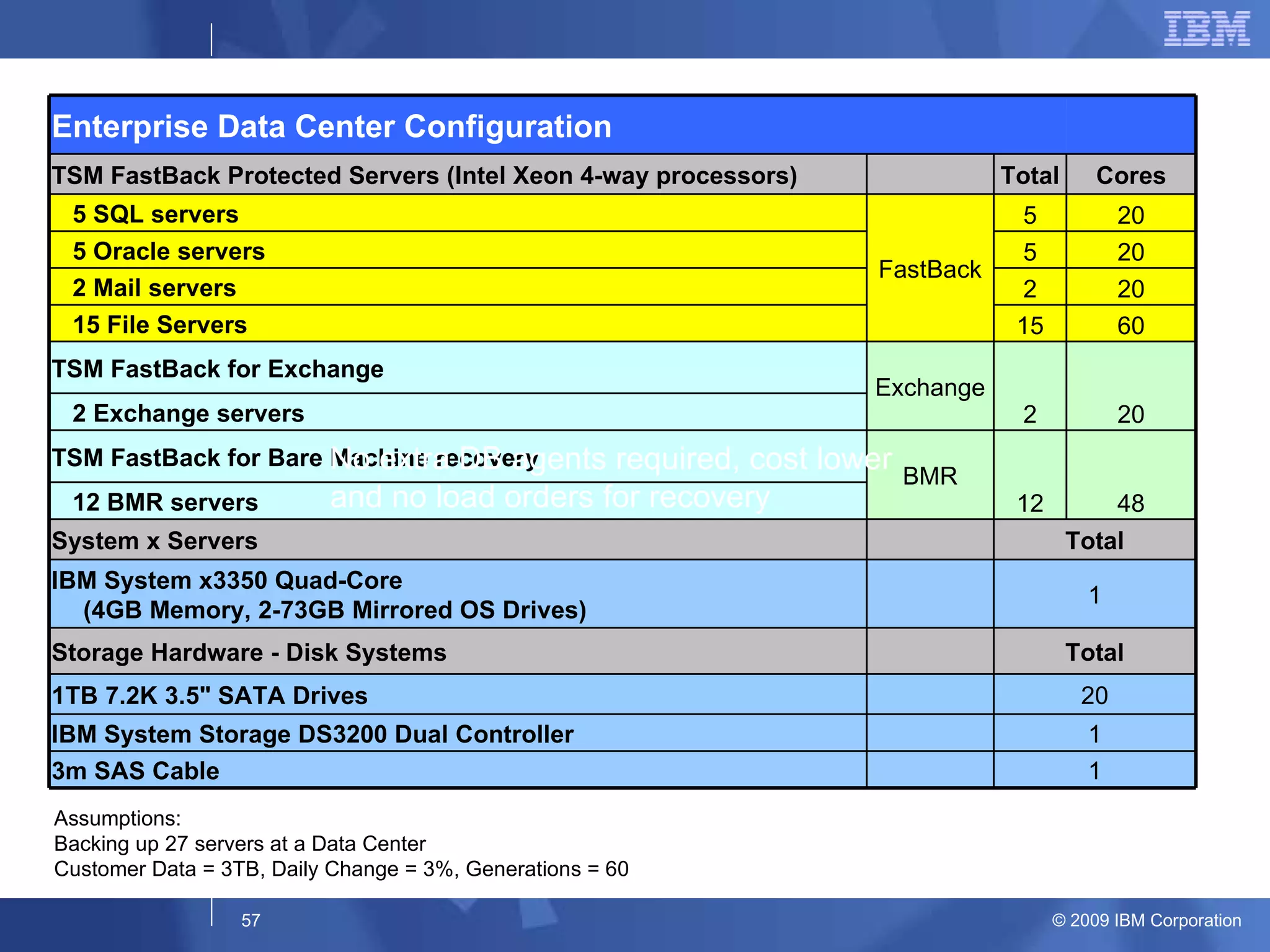Click the total value 1 for System x3350
The height and width of the screenshot is (952, 1270).
[x=1095, y=596]
